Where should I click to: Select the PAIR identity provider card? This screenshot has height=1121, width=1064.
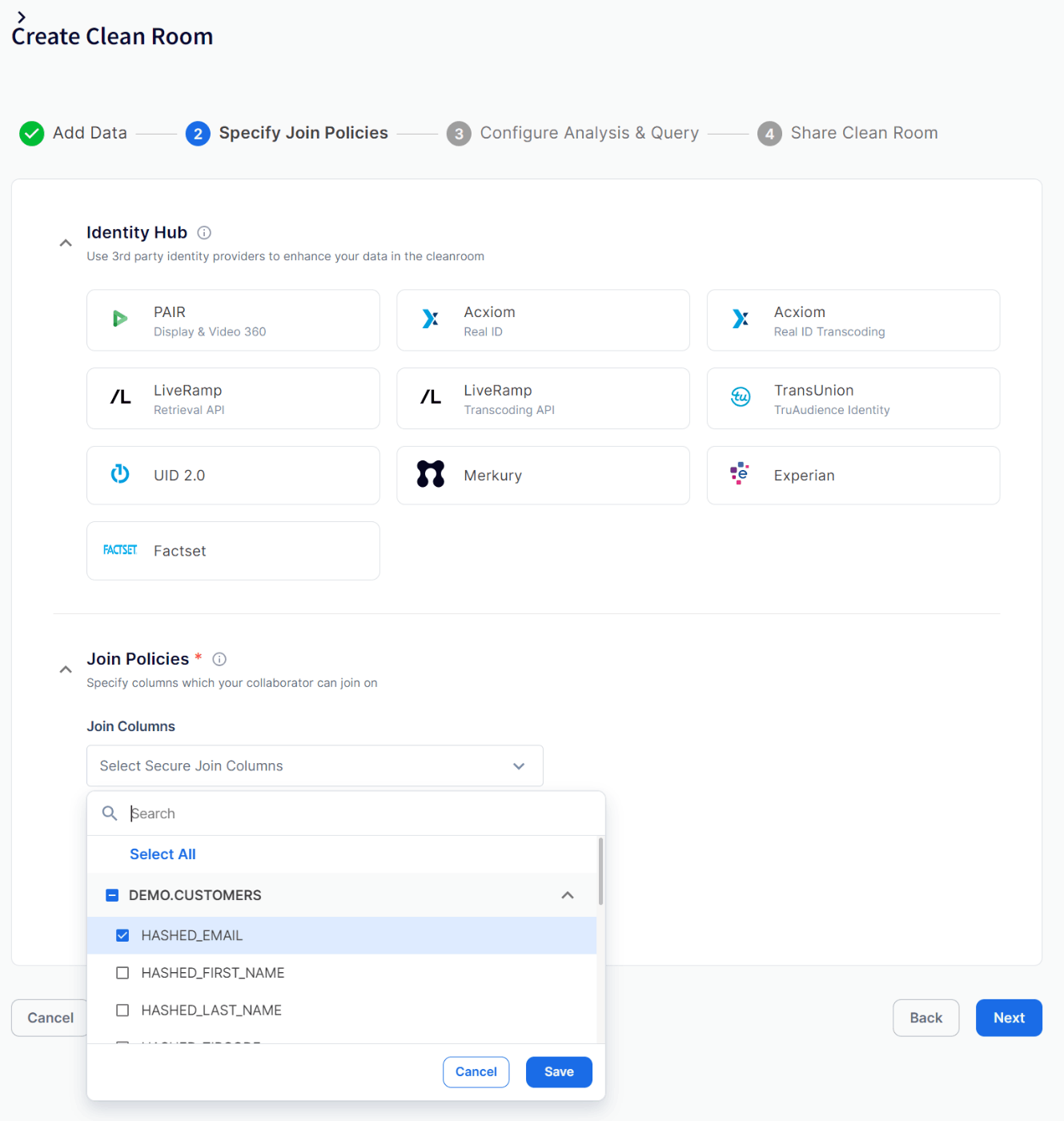233,320
